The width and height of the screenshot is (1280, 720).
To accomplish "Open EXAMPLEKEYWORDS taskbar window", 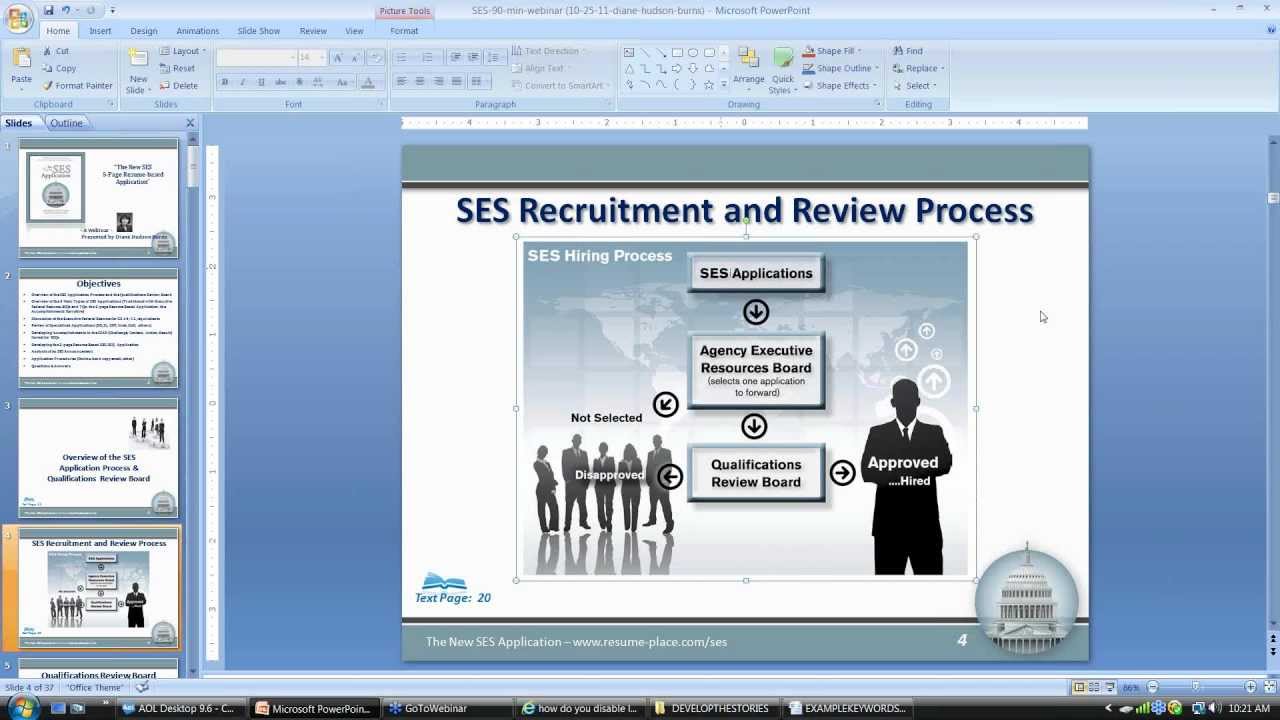I will [846, 708].
